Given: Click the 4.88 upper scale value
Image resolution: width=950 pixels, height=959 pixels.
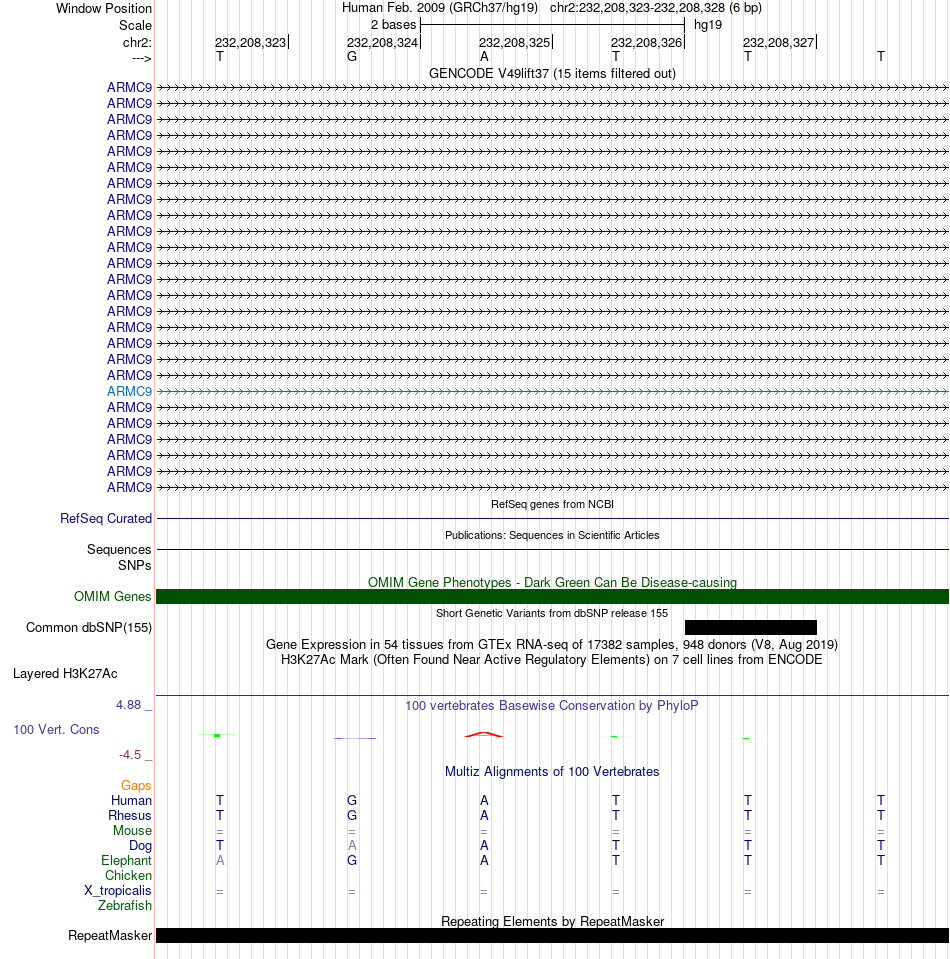Looking at the screenshot, I should coord(128,705).
